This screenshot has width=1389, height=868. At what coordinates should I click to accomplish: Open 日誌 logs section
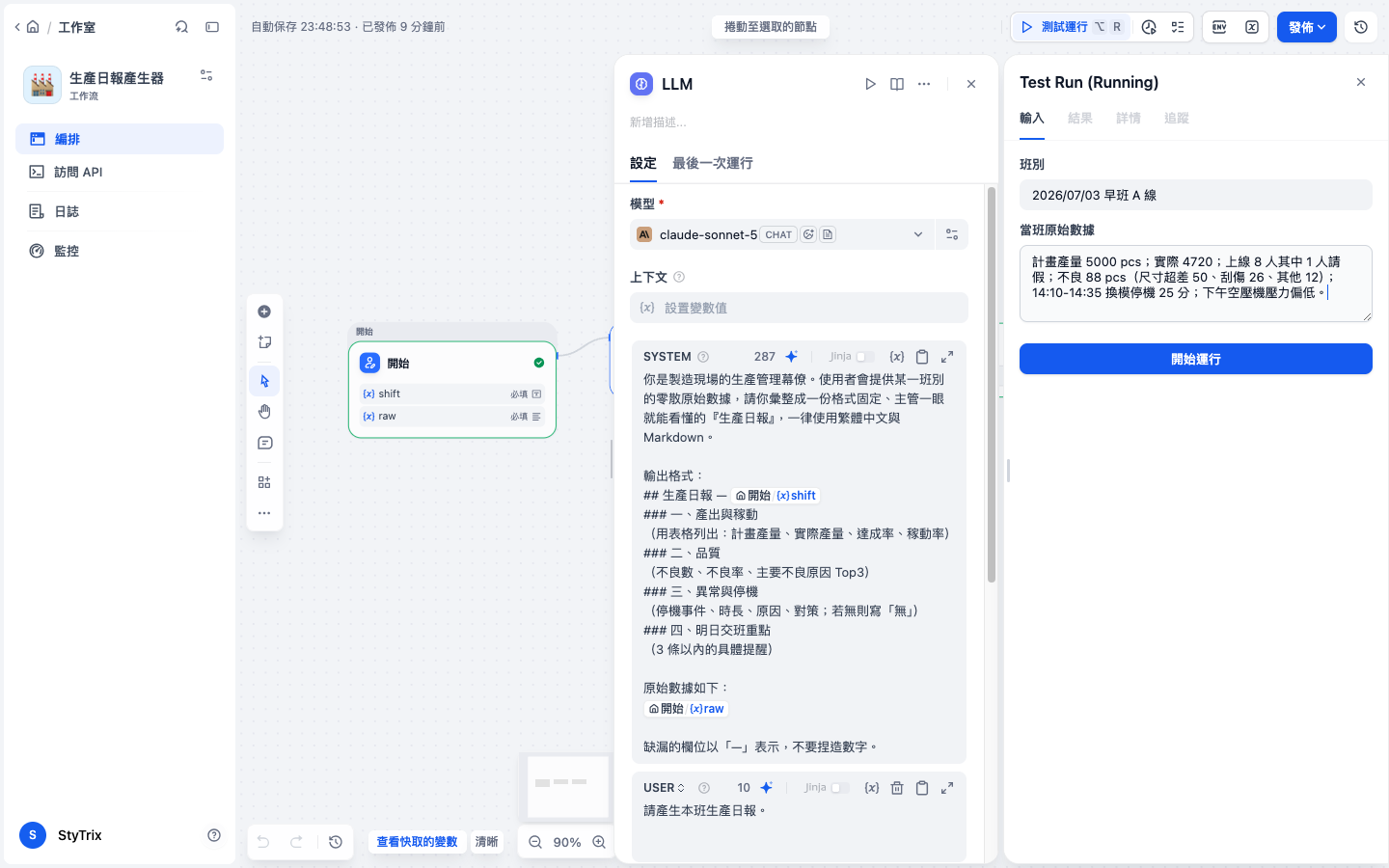pos(120,211)
